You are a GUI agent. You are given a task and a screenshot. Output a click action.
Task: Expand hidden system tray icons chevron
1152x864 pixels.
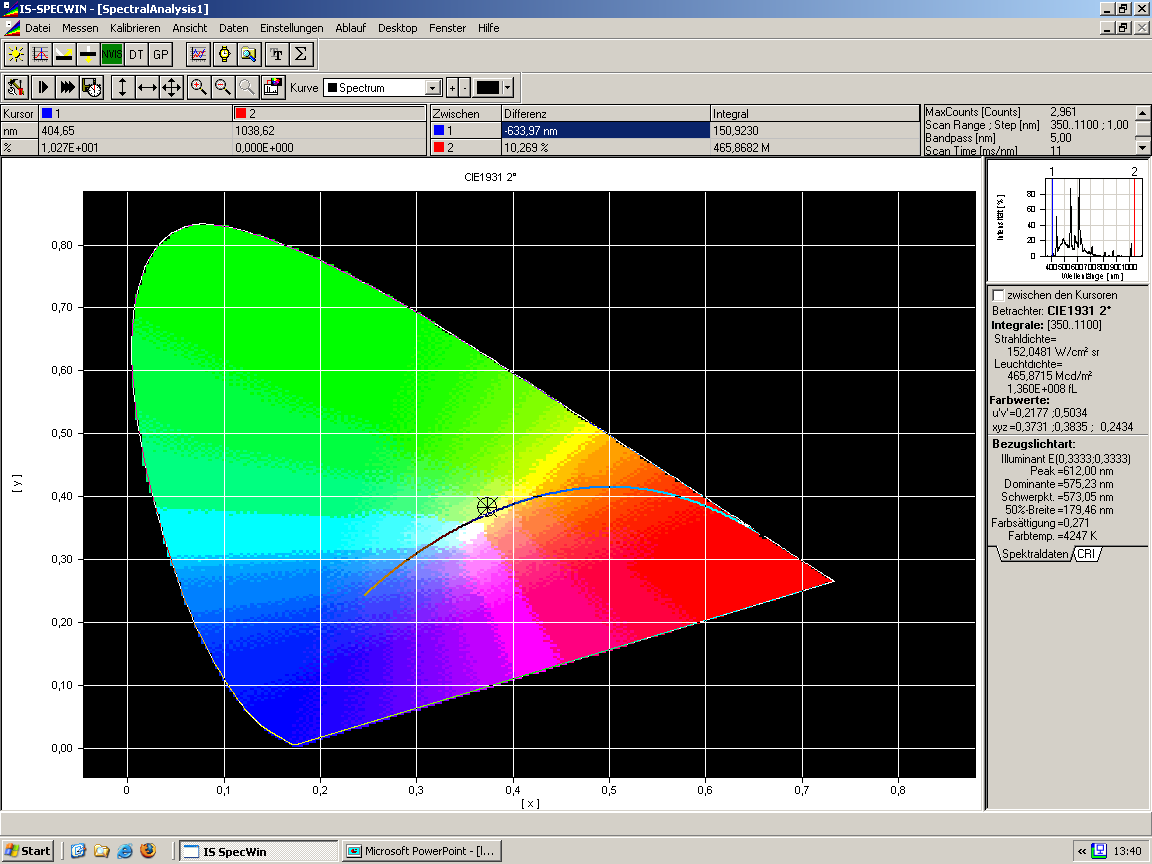[x=1081, y=851]
